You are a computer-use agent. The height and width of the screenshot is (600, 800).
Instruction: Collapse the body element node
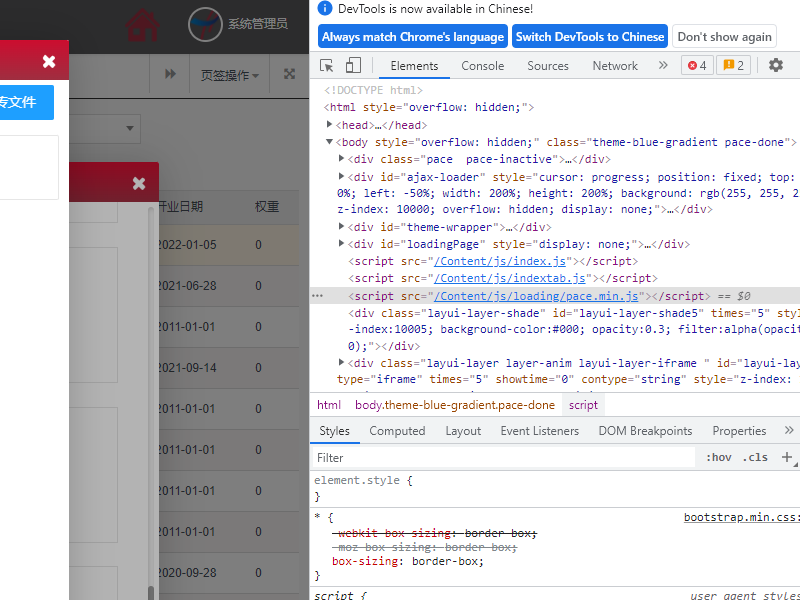[x=330, y=142]
